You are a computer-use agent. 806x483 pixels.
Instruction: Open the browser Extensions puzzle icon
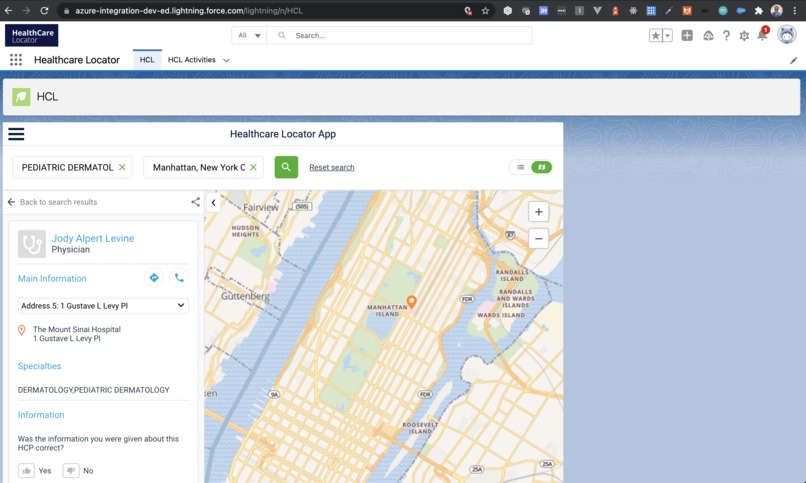click(x=759, y=10)
